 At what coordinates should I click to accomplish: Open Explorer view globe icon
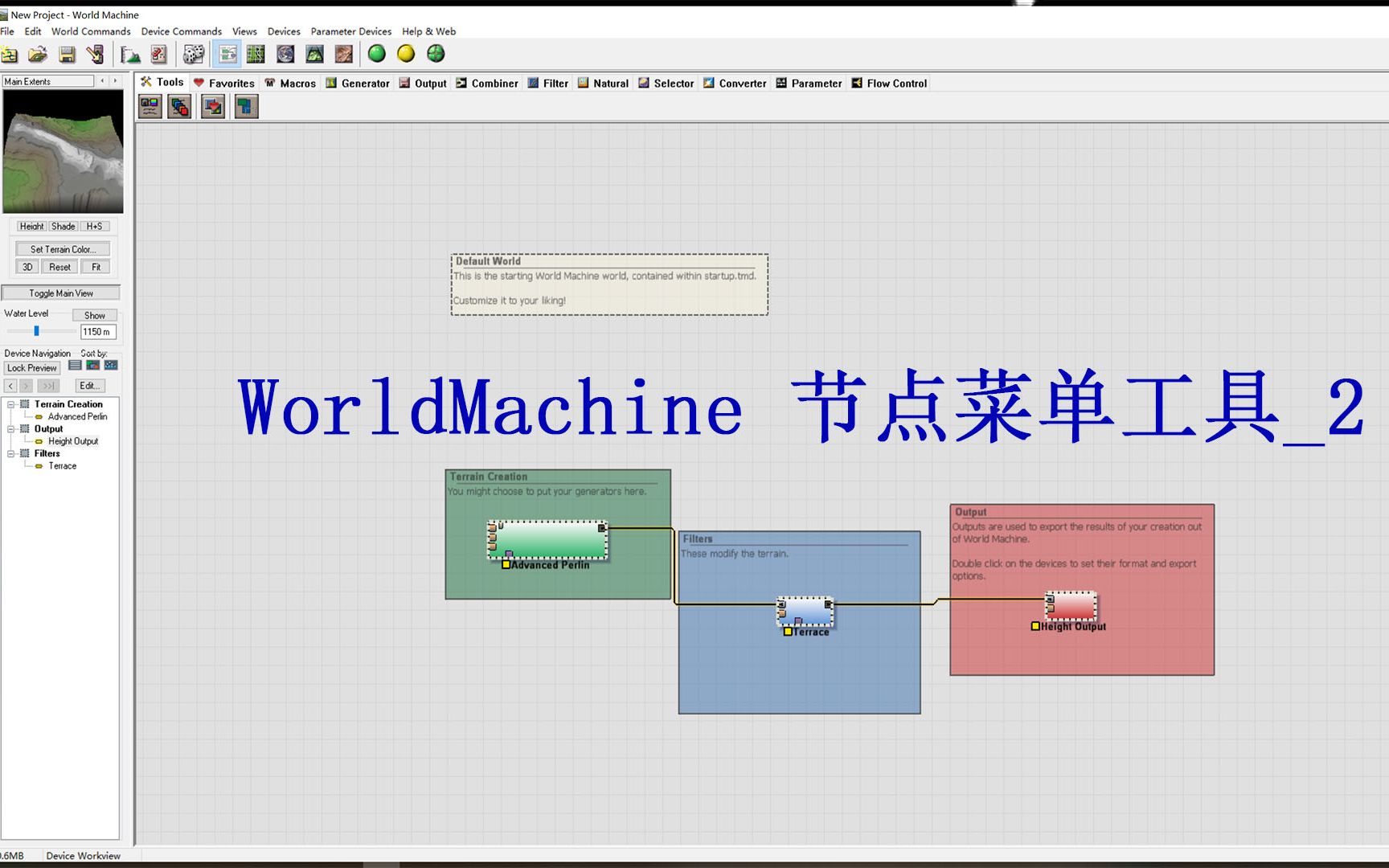(x=285, y=55)
